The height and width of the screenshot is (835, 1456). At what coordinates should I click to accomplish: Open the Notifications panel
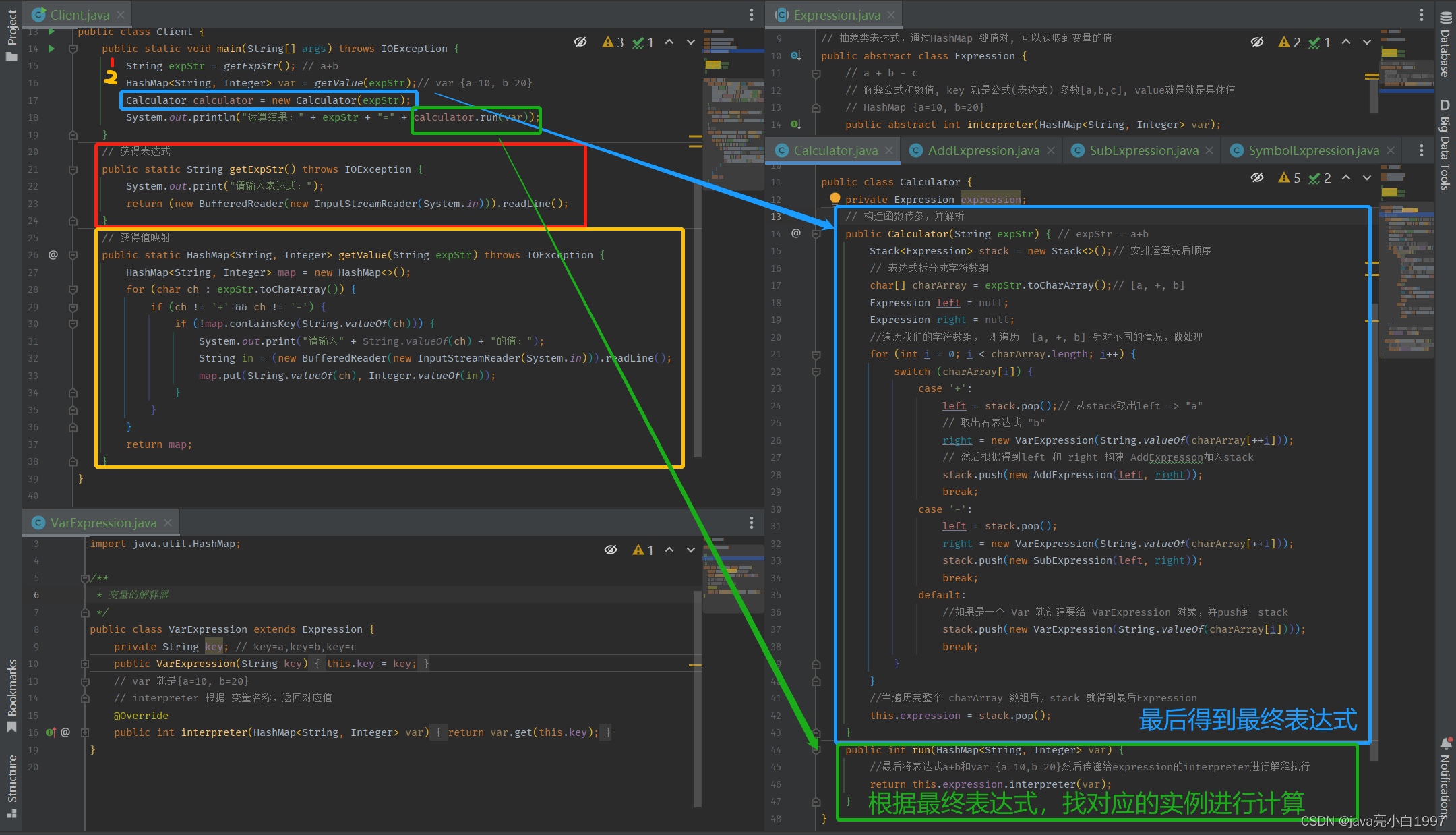pyautogui.click(x=1445, y=776)
